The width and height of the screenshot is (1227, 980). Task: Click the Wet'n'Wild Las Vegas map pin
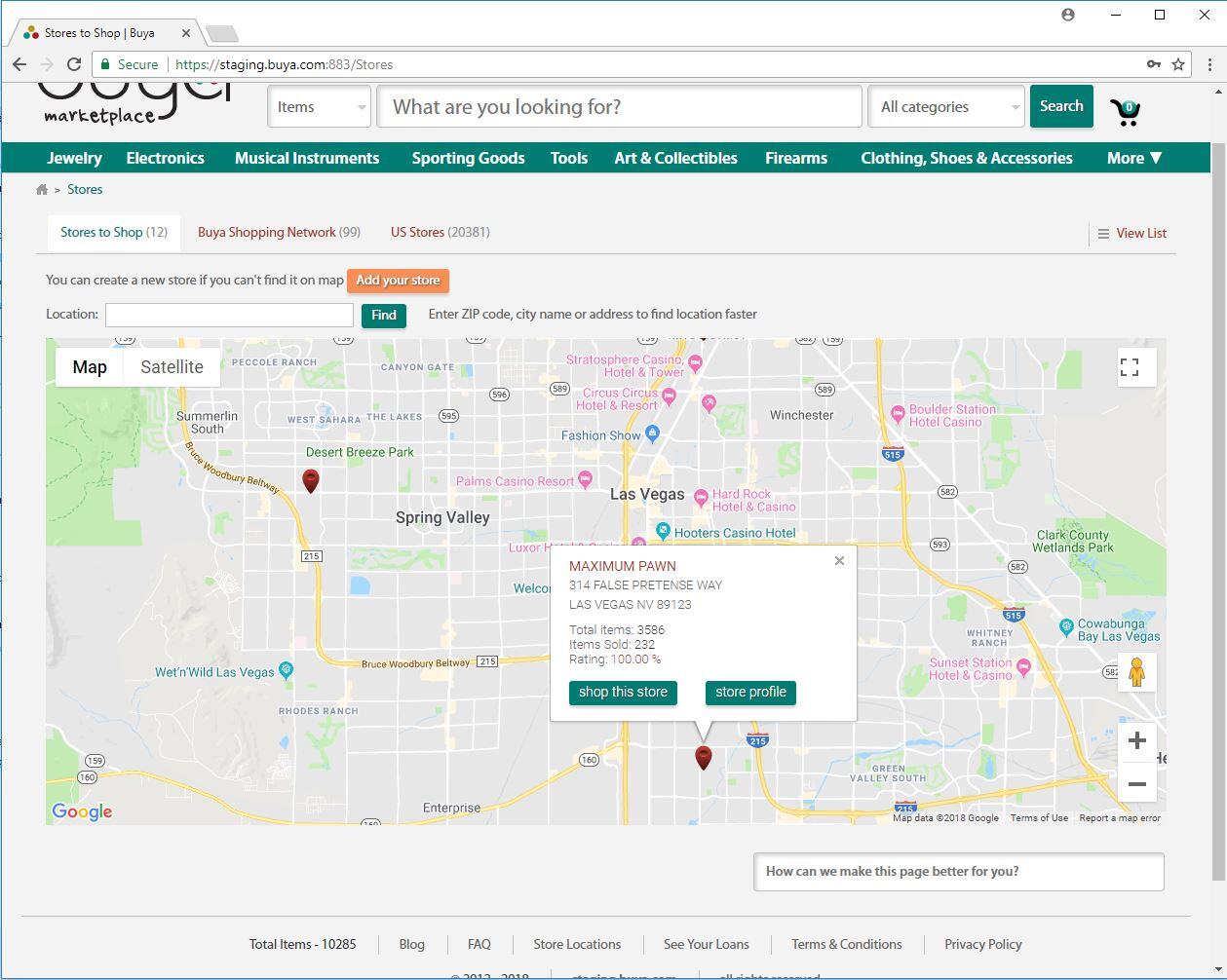tap(286, 669)
